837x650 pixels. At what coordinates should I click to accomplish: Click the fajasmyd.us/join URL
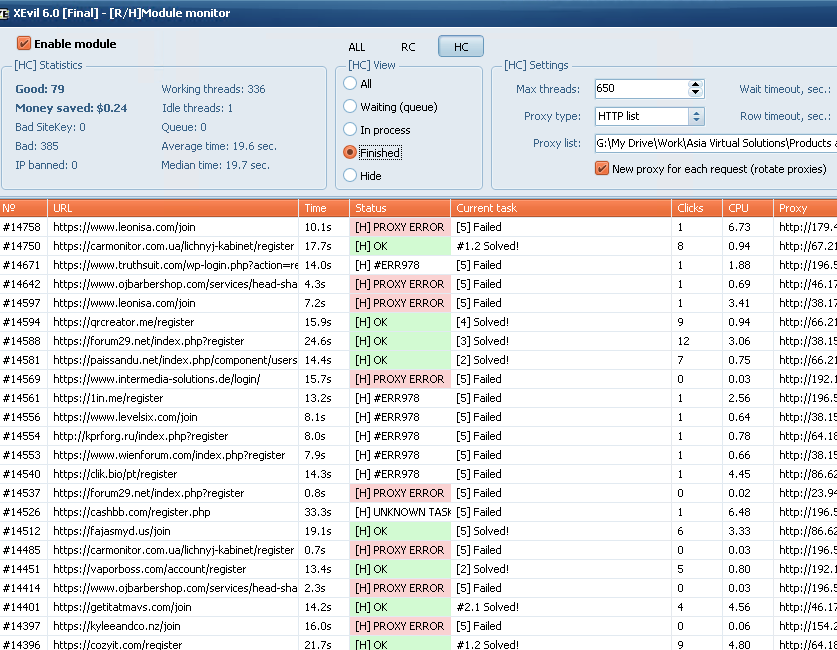pyautogui.click(x=112, y=532)
